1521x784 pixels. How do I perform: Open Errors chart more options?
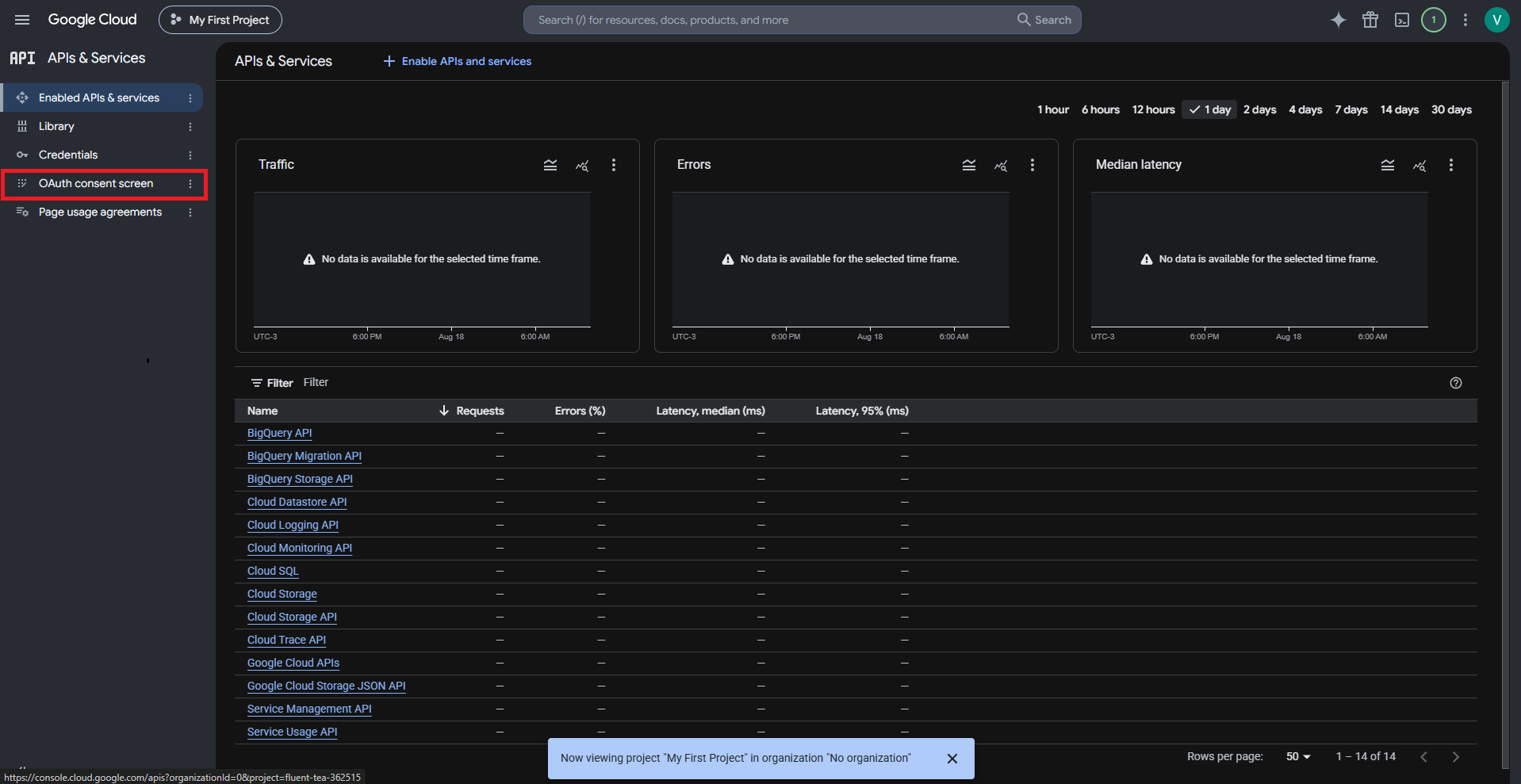pyautogui.click(x=1033, y=165)
